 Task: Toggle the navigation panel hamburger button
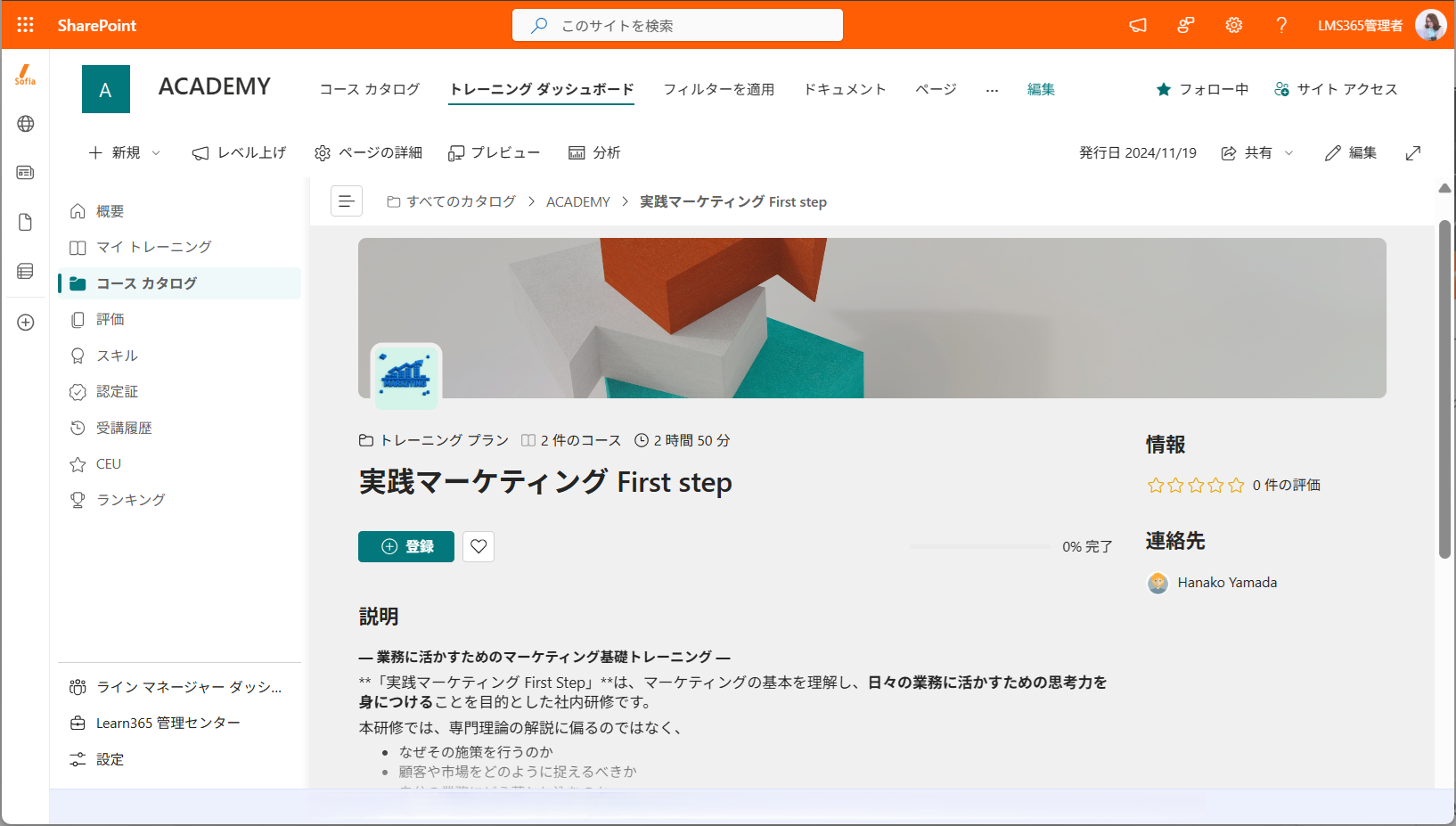[347, 201]
